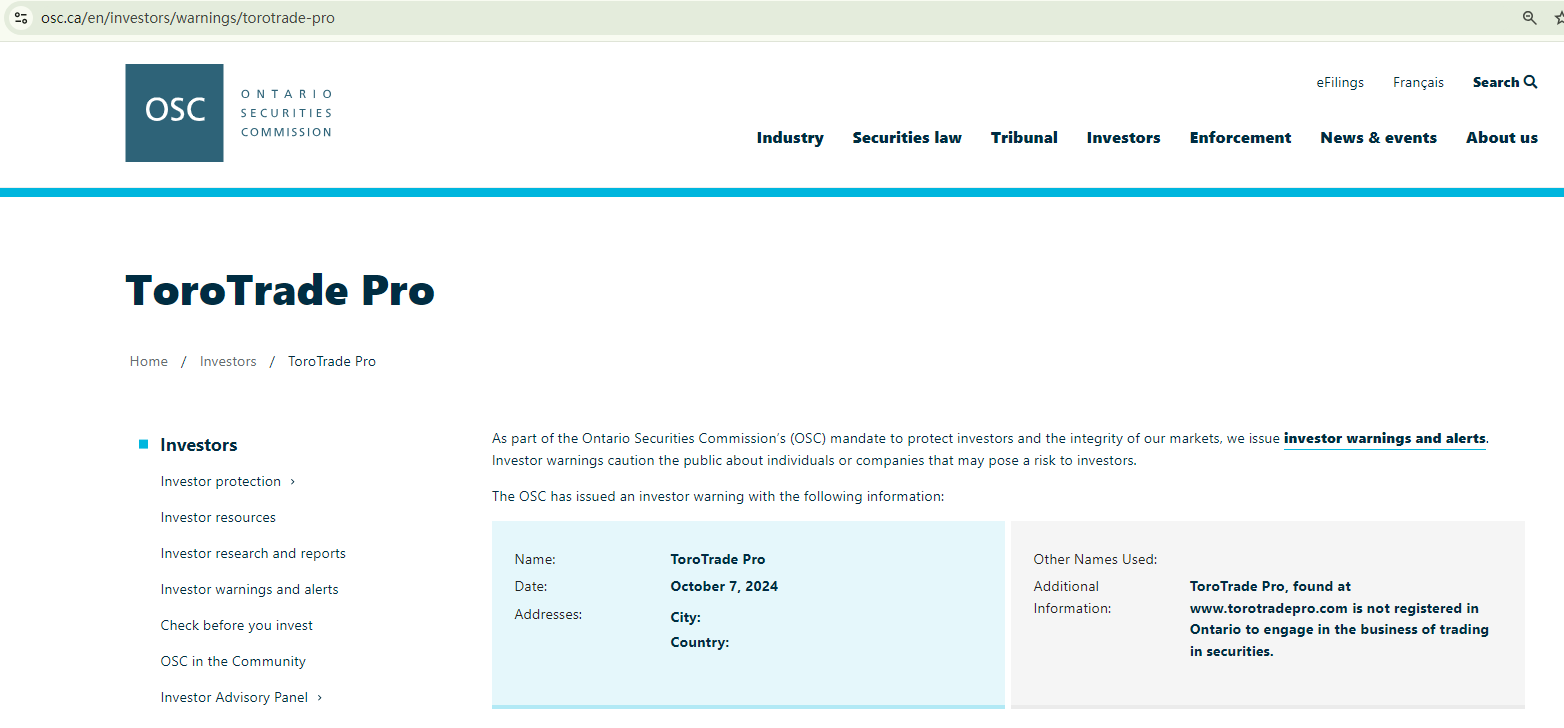Click the 'Addresses:' label
The image size is (1564, 728).
click(548, 614)
